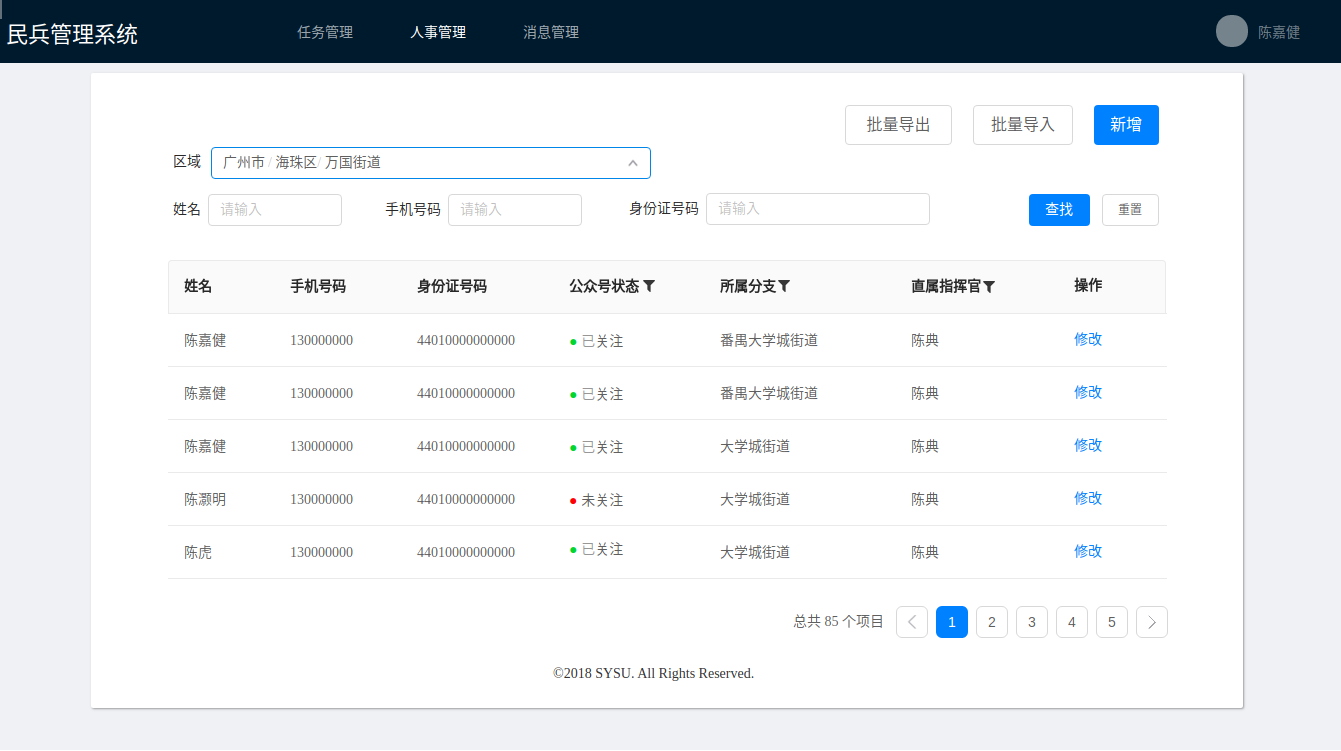This screenshot has height=751, width=1341.
Task: Click phone 130000000 in the 陈虎 row
Action: click(x=322, y=552)
